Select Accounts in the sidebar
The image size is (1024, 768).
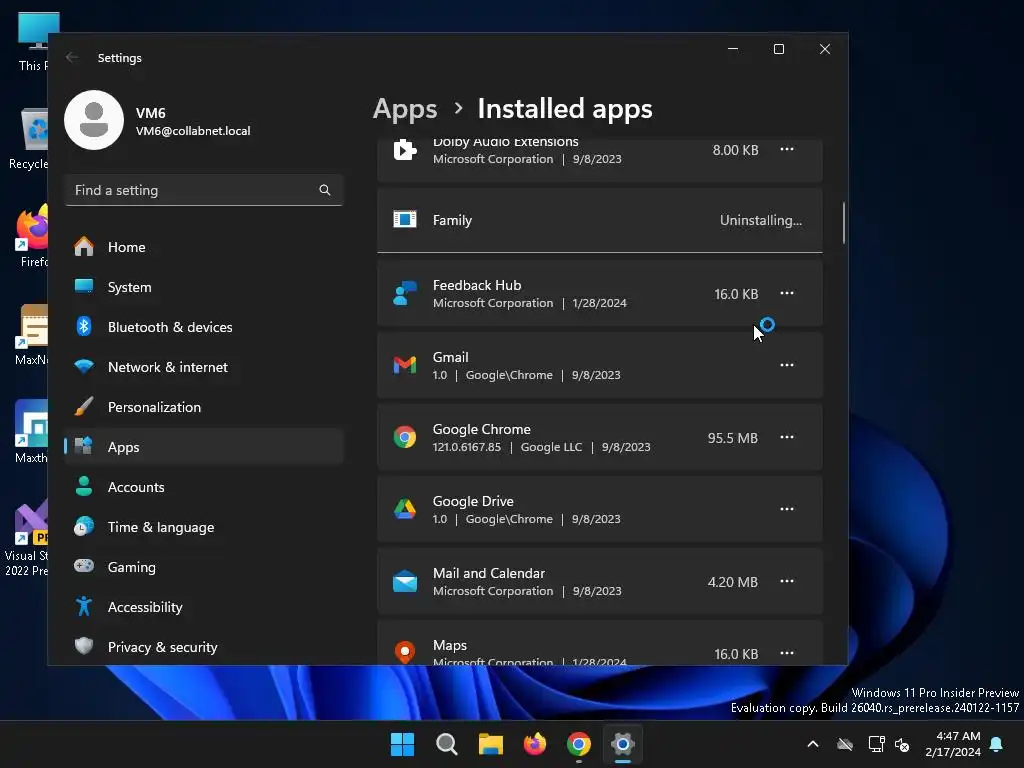[x=204, y=487]
